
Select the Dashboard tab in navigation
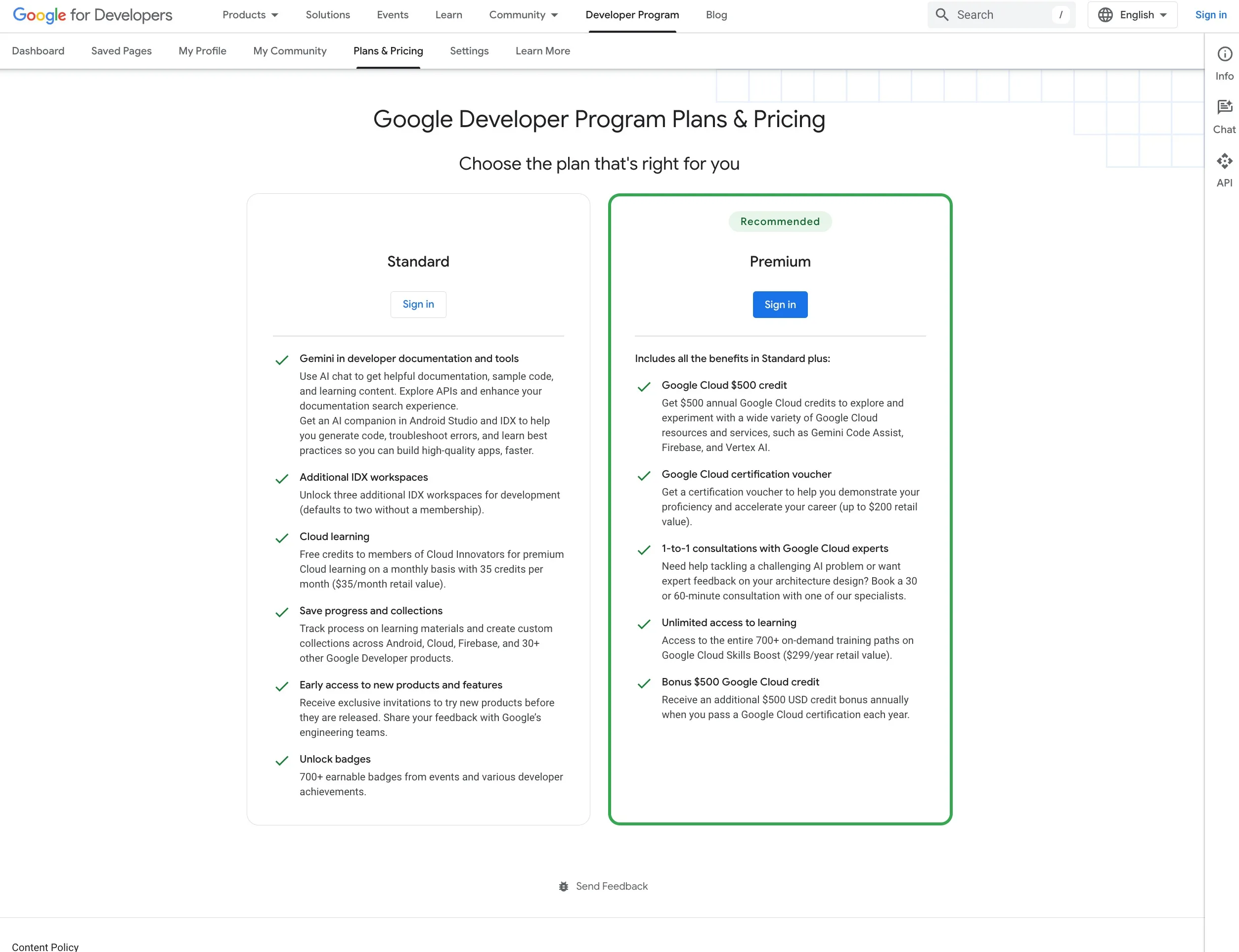tap(38, 51)
